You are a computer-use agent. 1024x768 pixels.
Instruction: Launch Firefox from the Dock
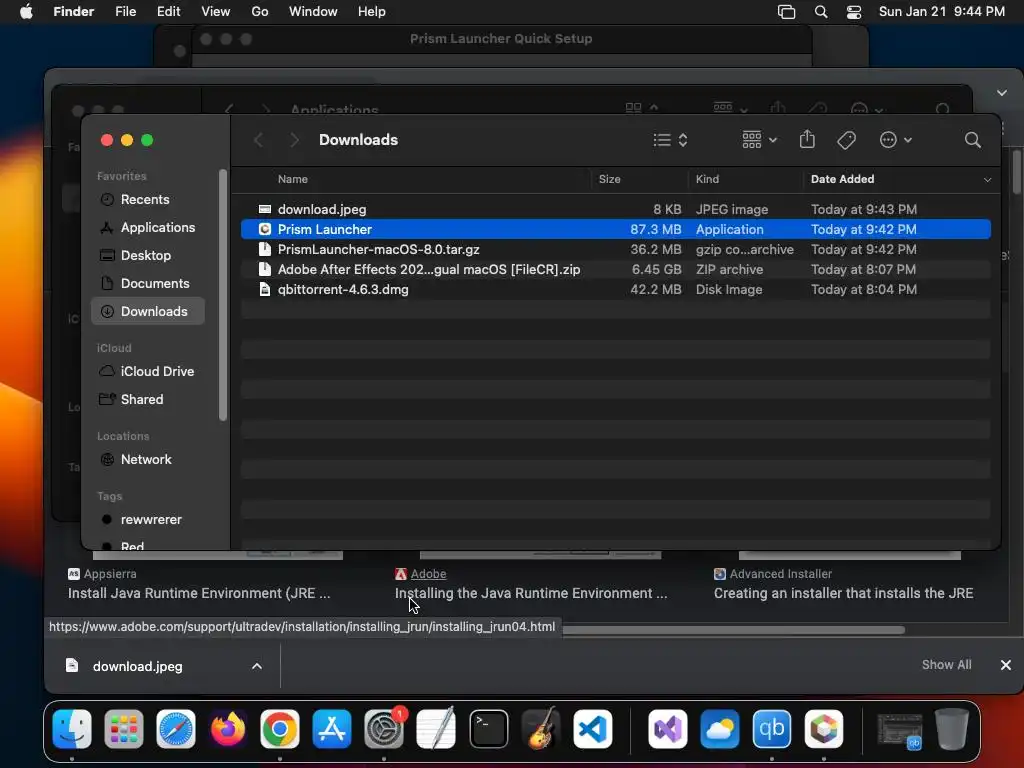tap(228, 729)
